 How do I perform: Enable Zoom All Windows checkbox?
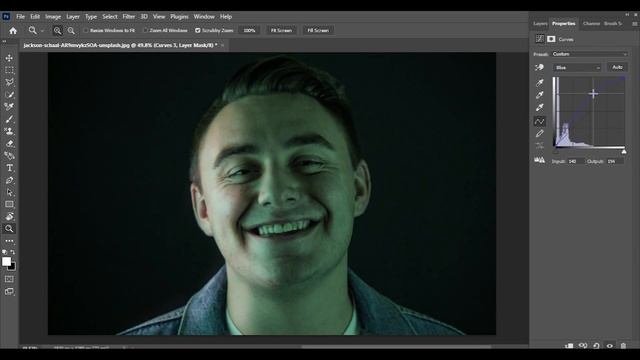pyautogui.click(x=145, y=31)
